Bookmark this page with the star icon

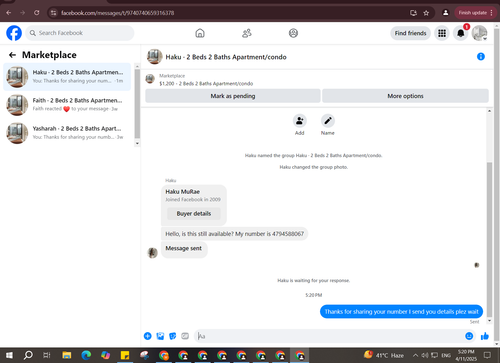(x=426, y=13)
